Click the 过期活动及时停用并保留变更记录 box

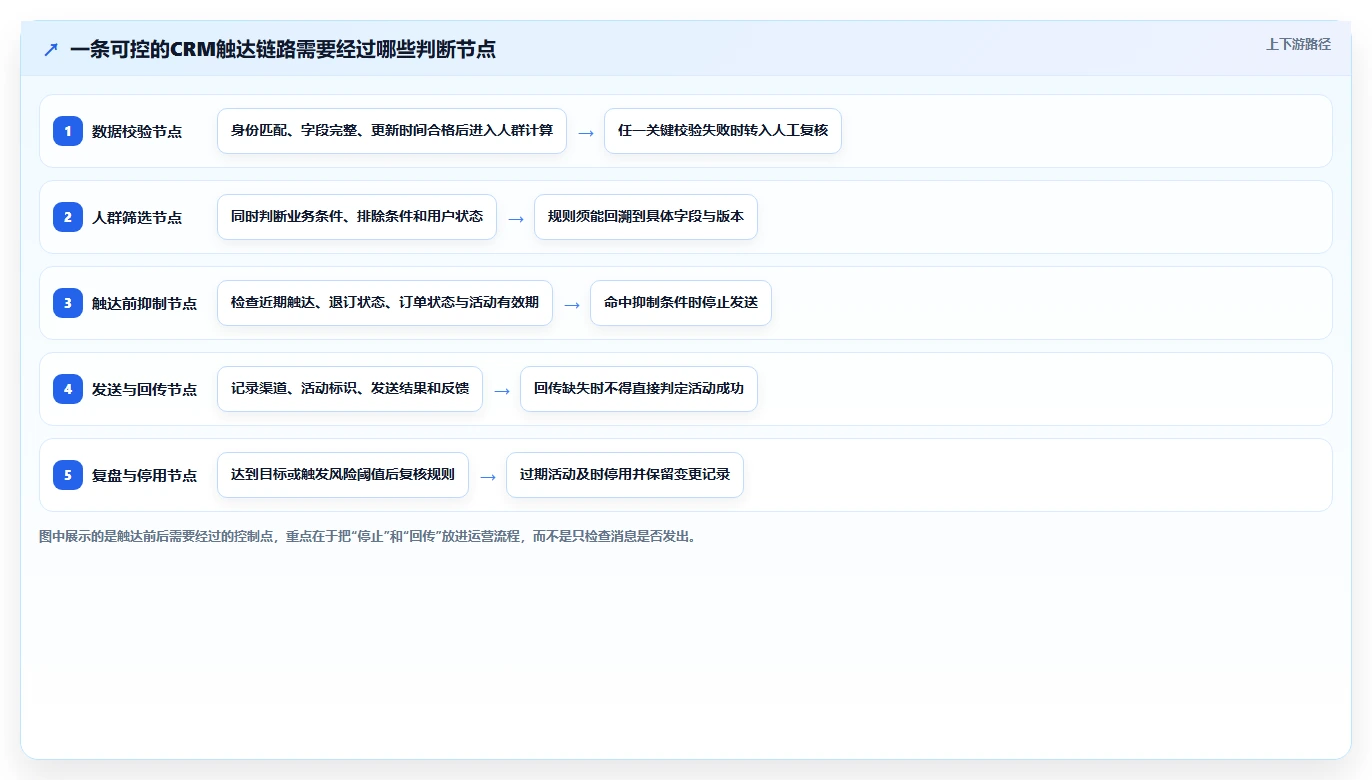click(625, 475)
